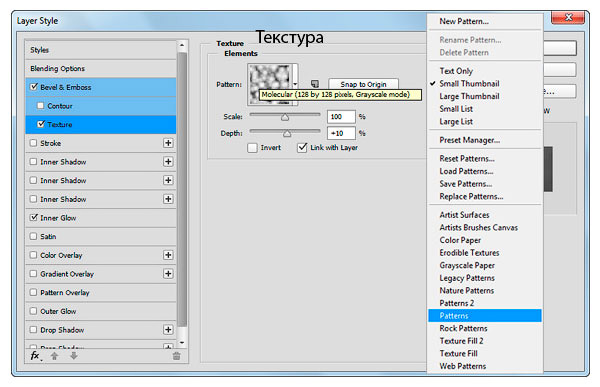600x387 pixels.
Task: Load the Legacy Patterns set
Action: (467, 278)
